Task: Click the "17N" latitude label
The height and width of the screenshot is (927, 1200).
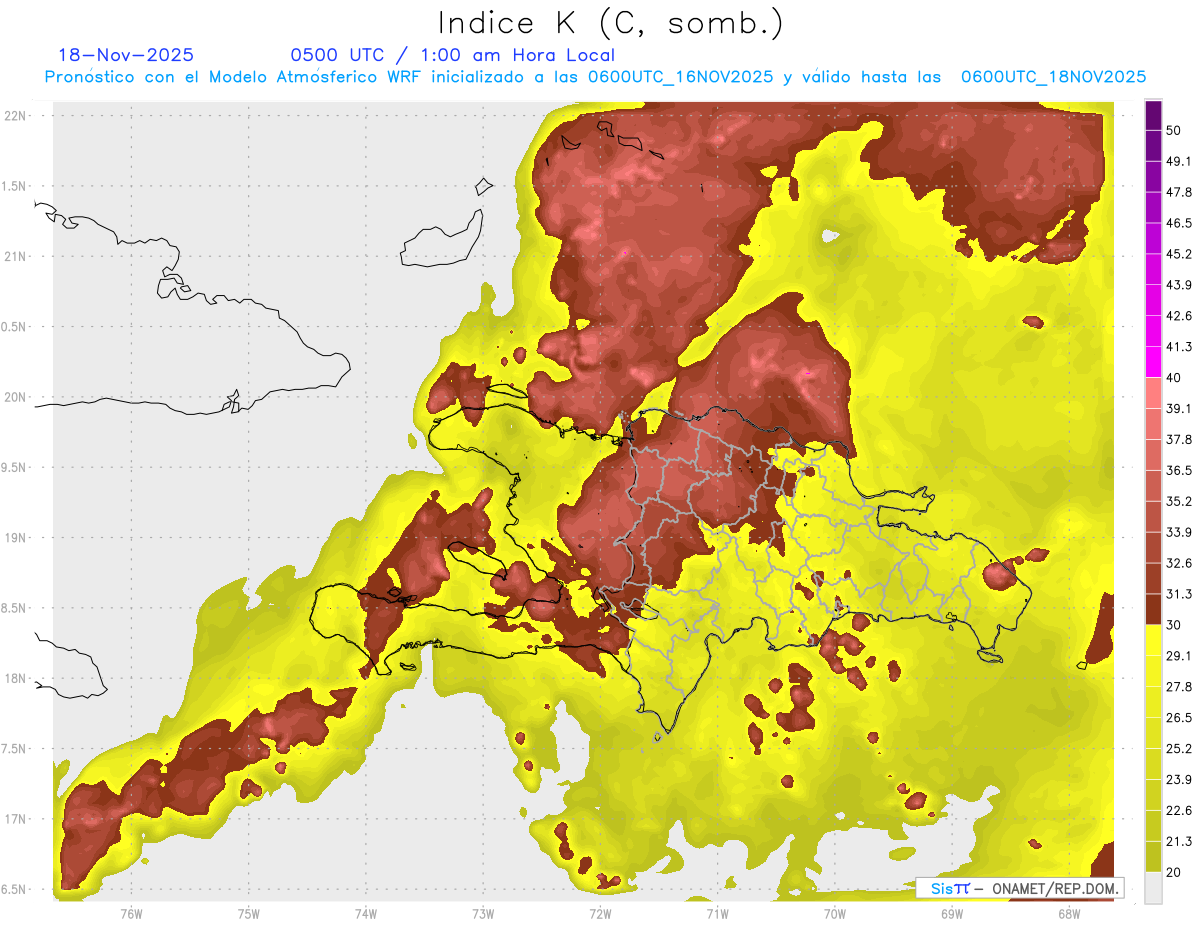Action: pyautogui.click(x=16, y=819)
